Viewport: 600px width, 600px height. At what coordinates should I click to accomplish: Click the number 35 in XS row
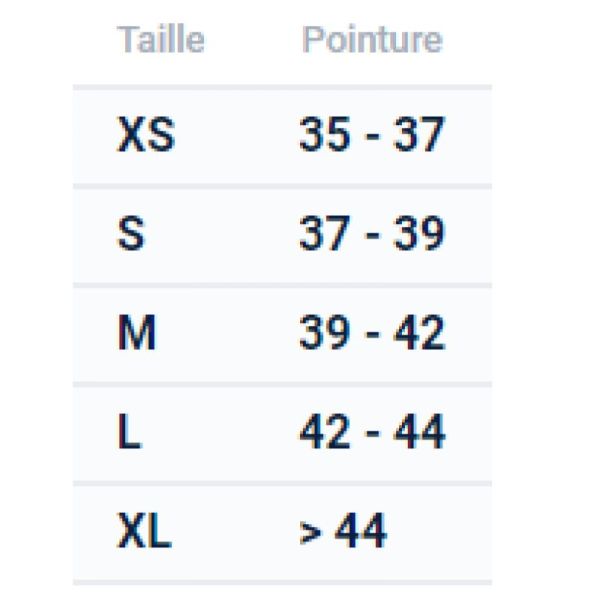[324, 134]
